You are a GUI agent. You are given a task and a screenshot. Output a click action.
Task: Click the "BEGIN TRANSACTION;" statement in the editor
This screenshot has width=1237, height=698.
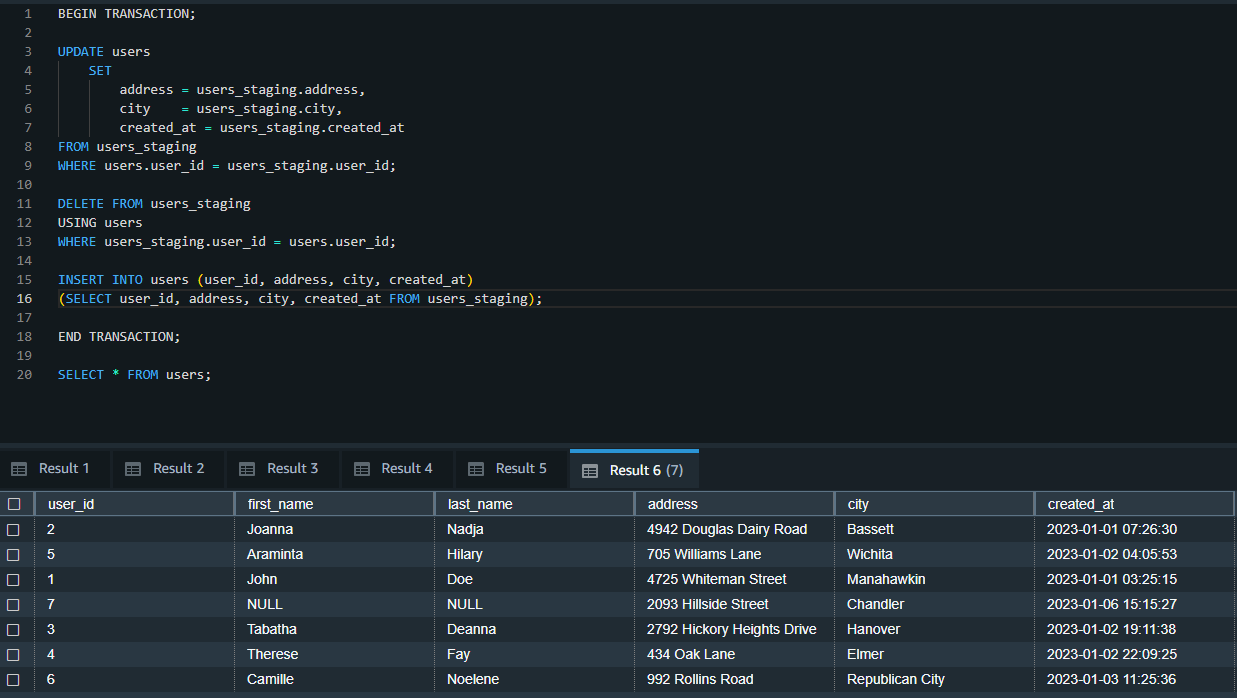[127, 14]
